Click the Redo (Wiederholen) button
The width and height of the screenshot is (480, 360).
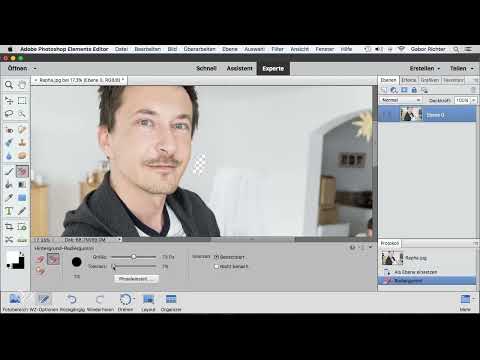click(x=100, y=302)
